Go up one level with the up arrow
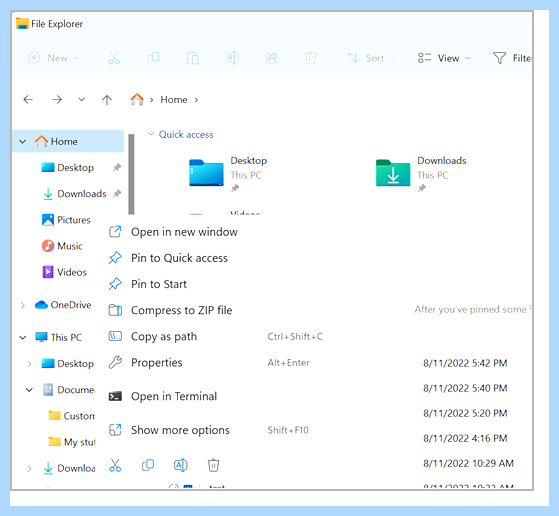 tap(107, 99)
